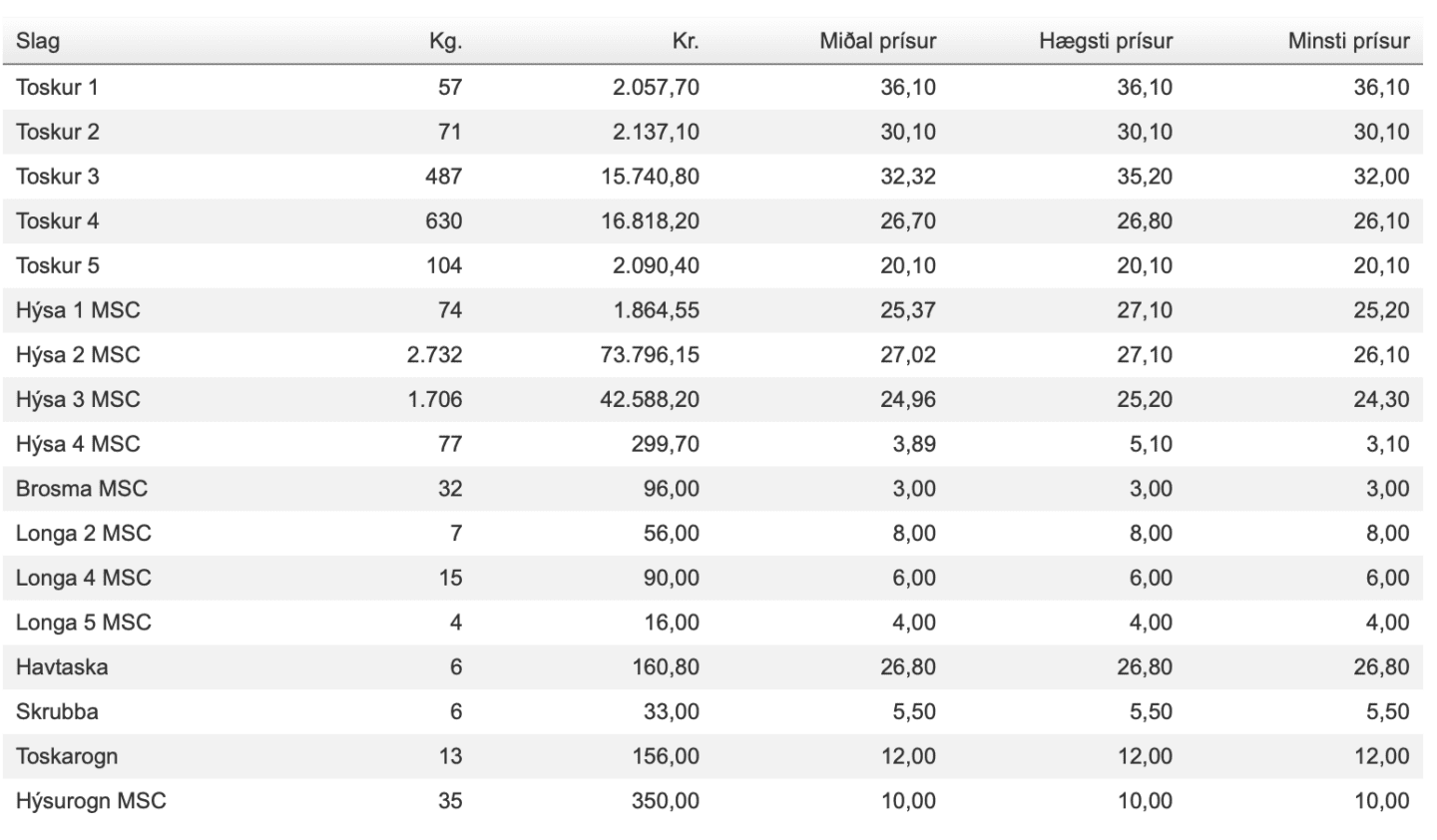Select the 32,32 average price cell

pyautogui.click(x=907, y=177)
